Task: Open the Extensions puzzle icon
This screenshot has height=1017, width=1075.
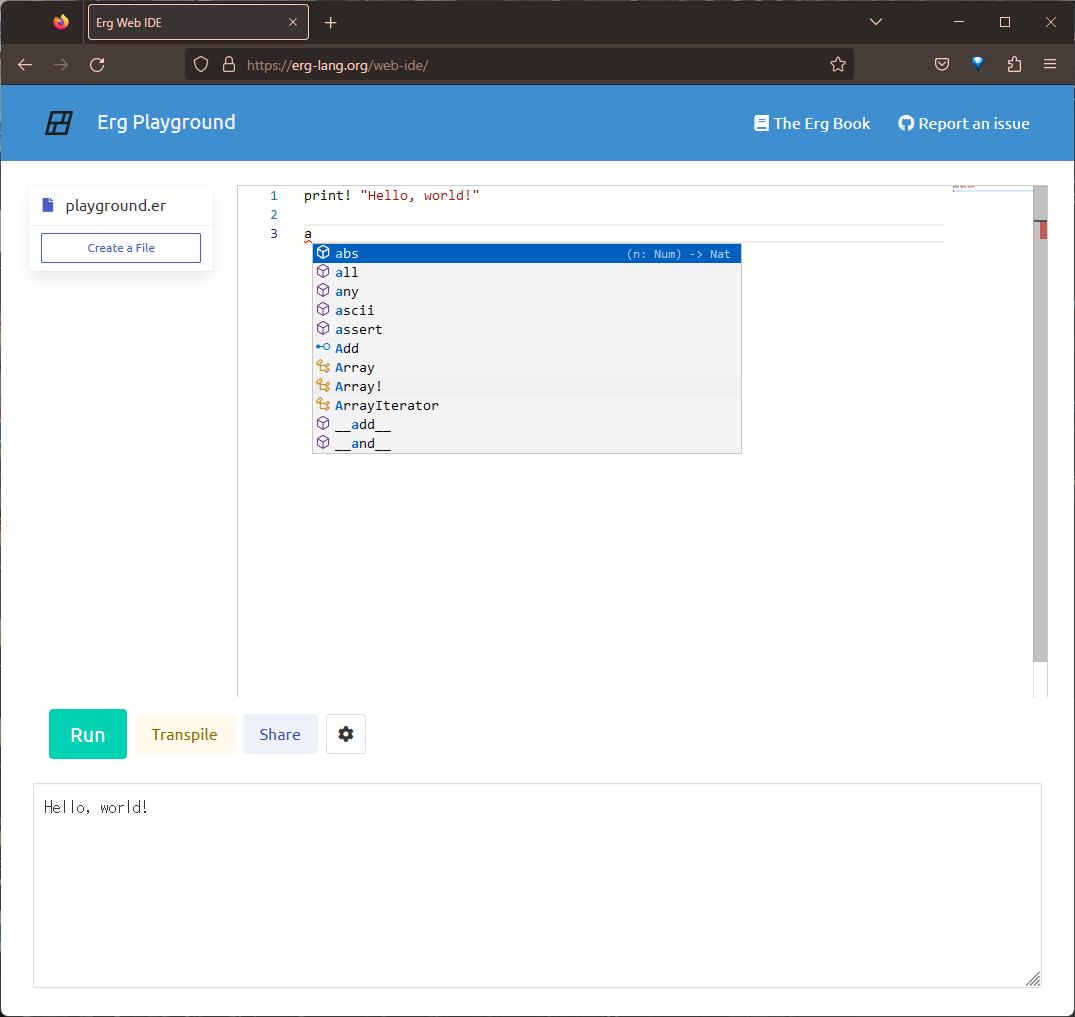Action: coord(1015,64)
